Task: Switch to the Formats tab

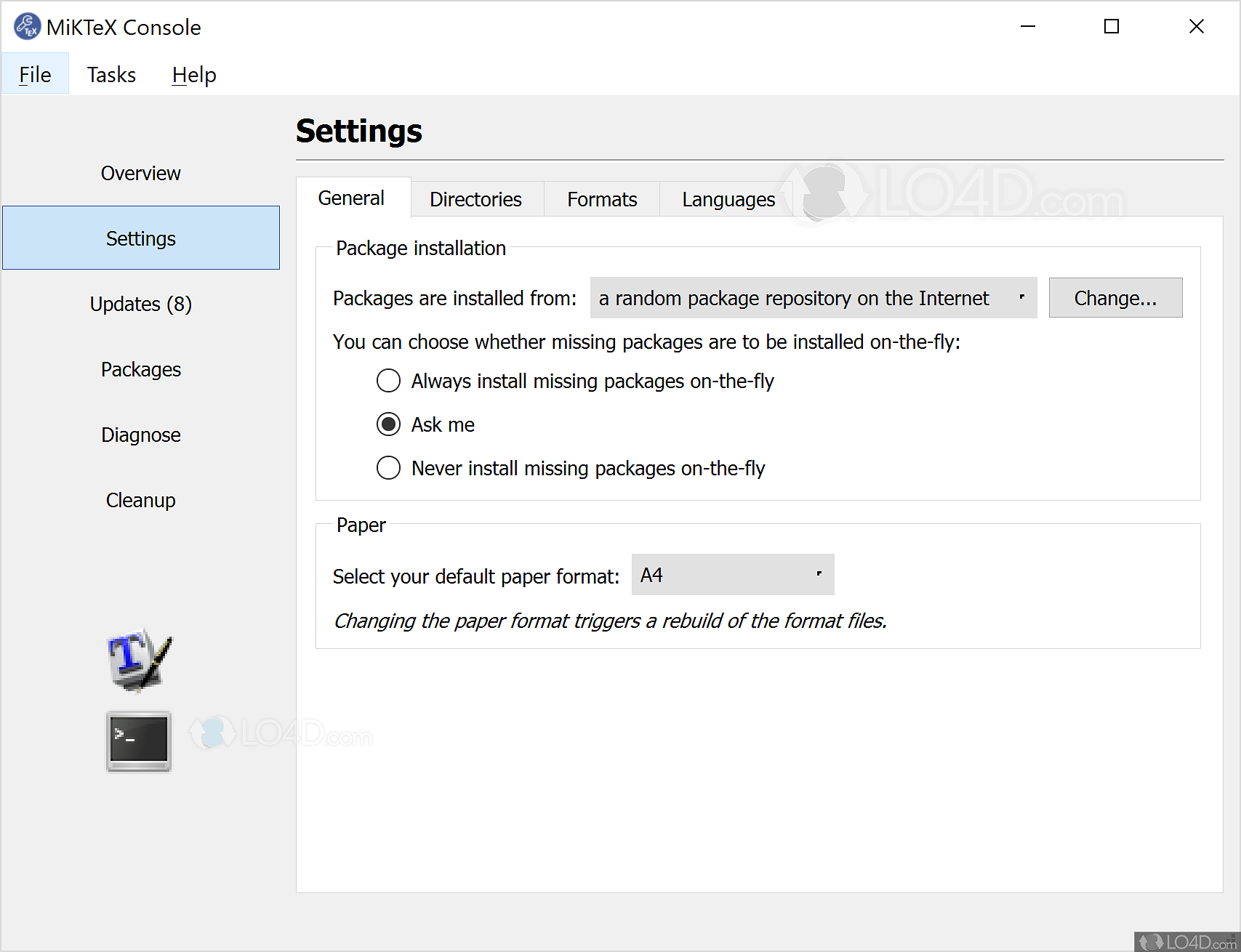Action: 602,199
